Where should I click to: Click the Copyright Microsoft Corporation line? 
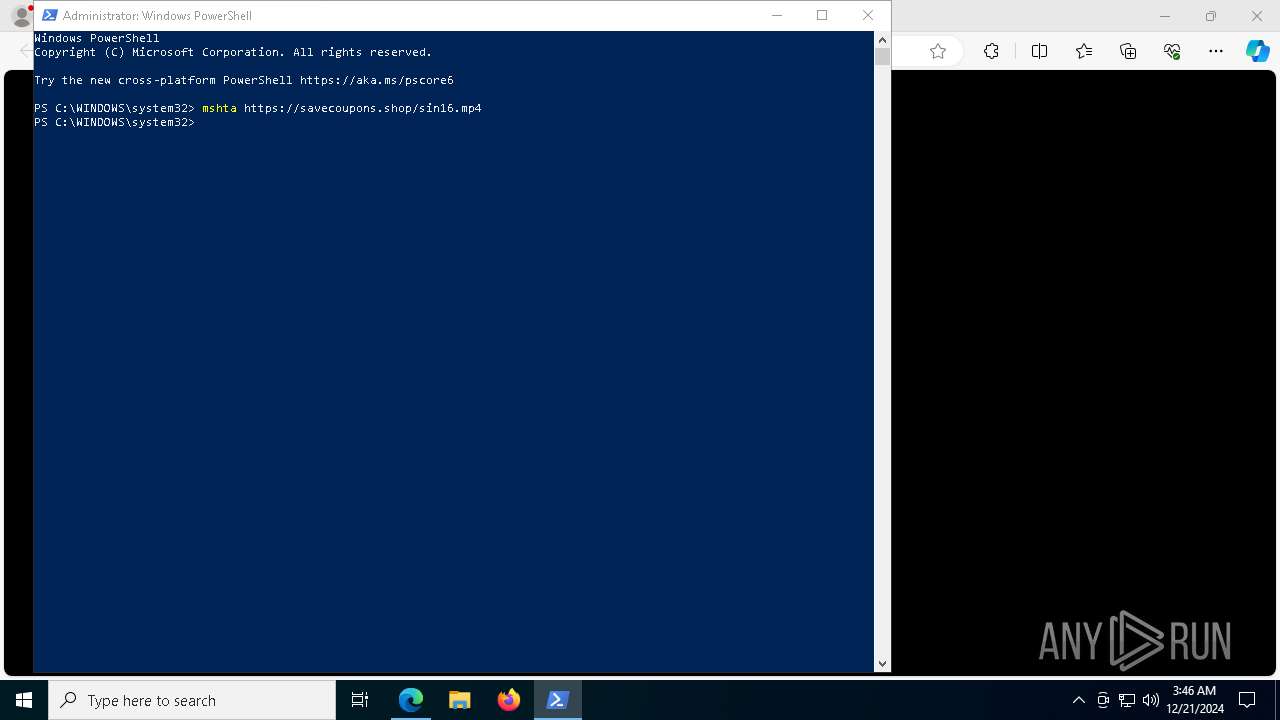(x=233, y=52)
